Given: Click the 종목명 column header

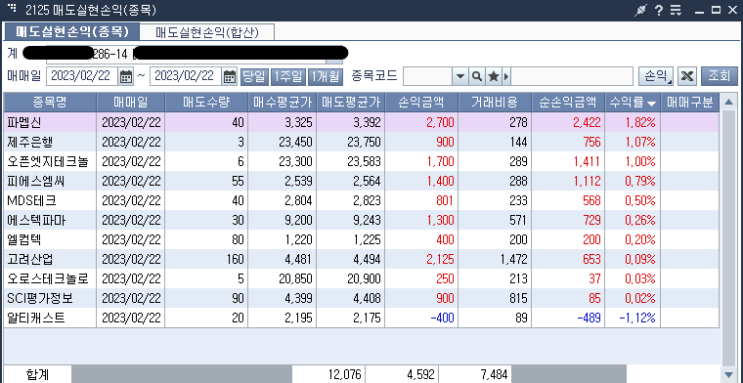Looking at the screenshot, I should pos(50,102).
